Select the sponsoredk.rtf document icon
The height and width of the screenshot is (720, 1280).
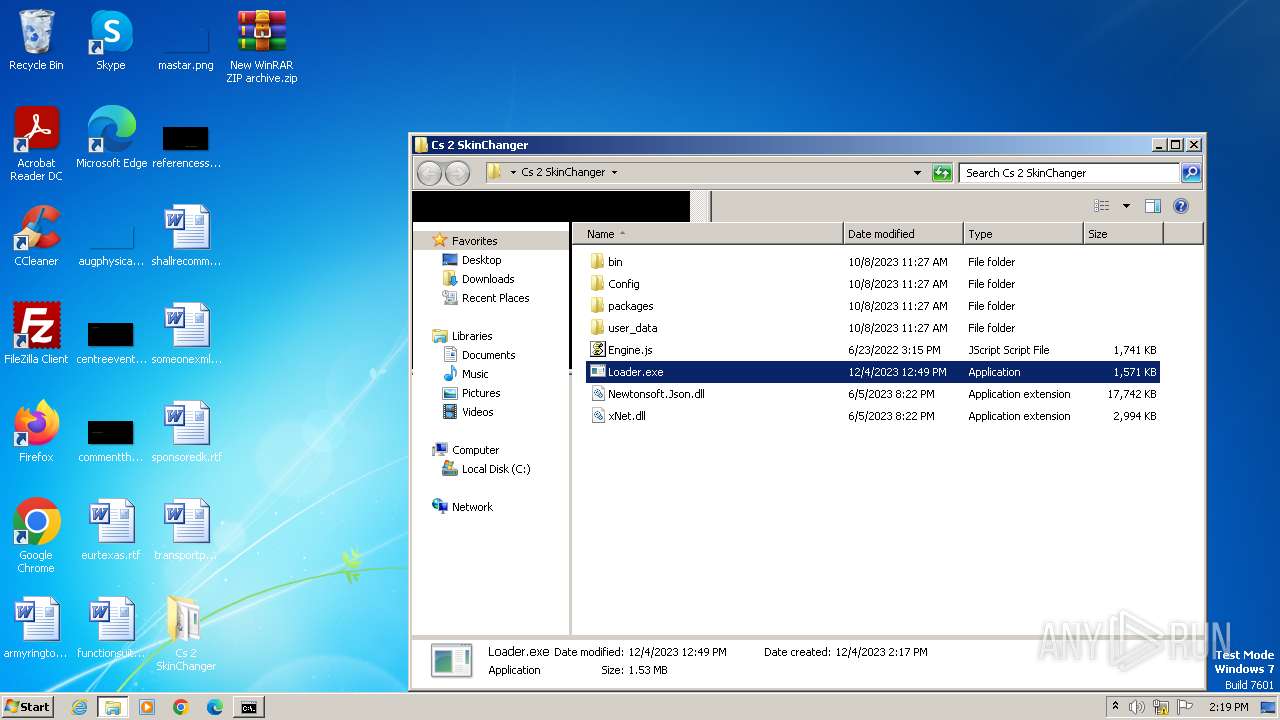click(186, 433)
